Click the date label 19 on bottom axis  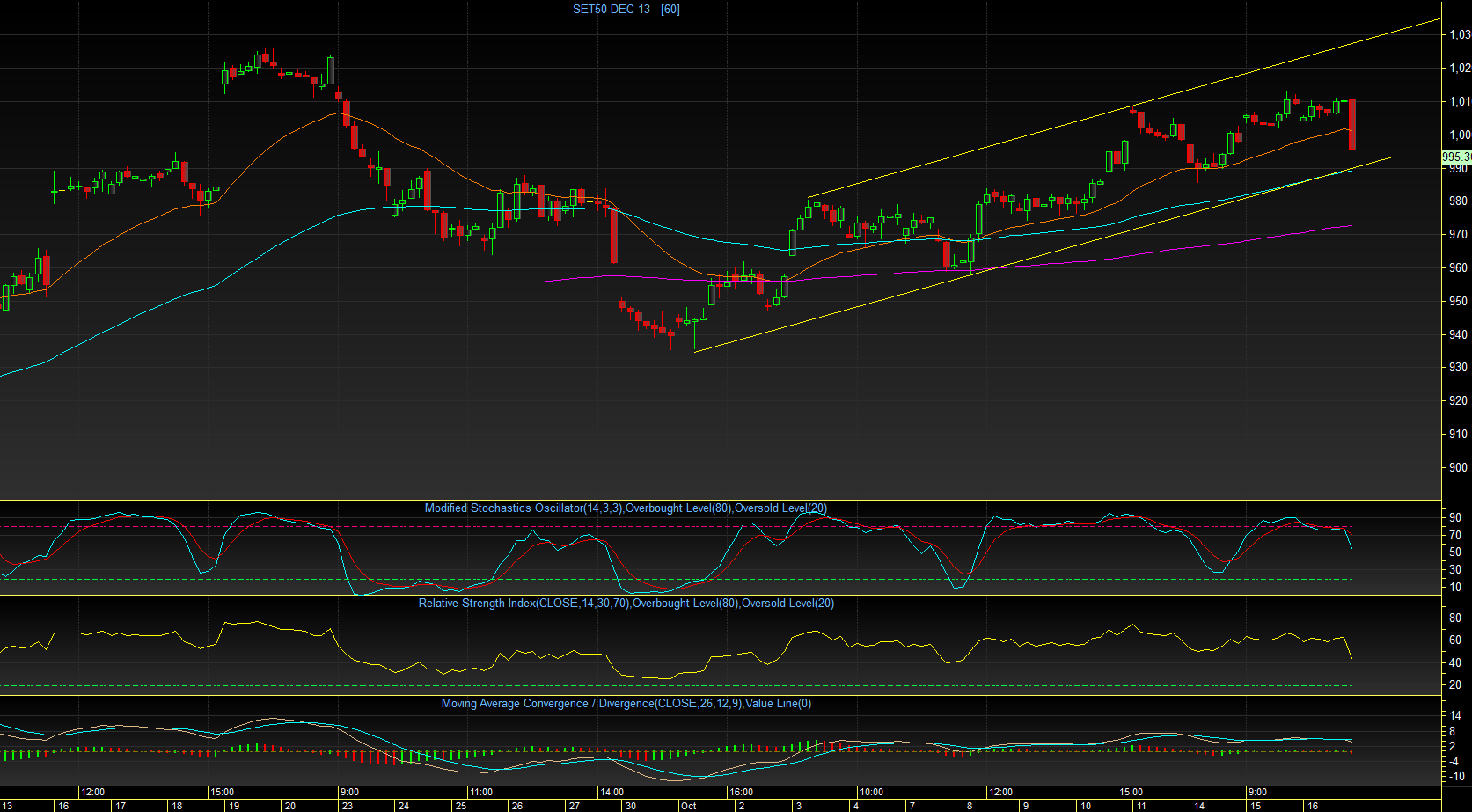tap(233, 806)
